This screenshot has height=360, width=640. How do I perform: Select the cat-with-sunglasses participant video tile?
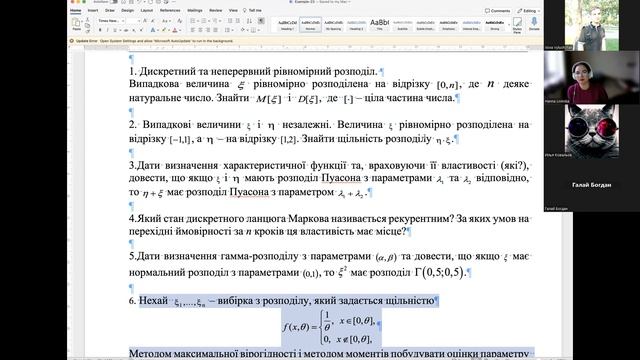[591, 131]
